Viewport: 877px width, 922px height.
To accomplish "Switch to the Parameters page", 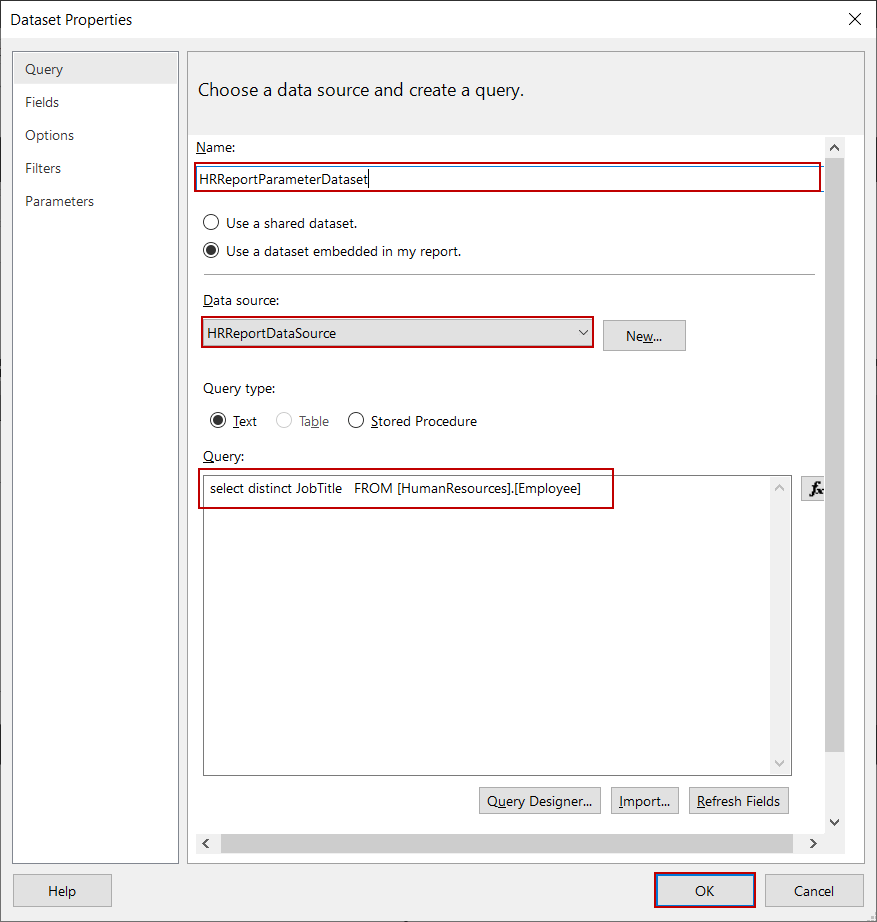I will (x=59, y=200).
